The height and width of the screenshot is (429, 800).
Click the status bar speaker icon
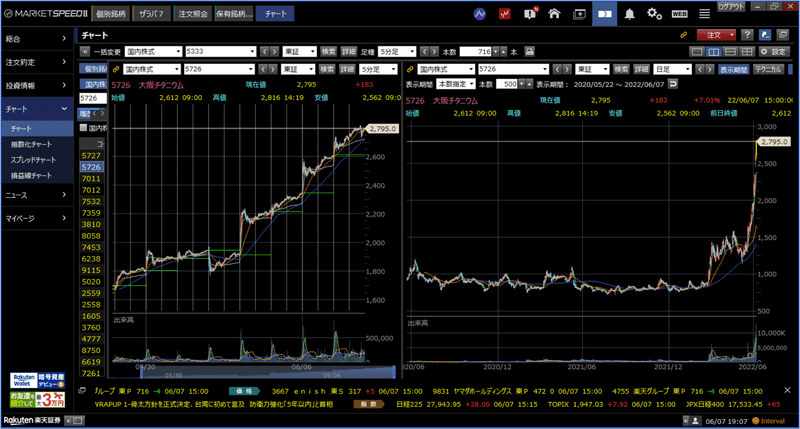click(x=686, y=421)
